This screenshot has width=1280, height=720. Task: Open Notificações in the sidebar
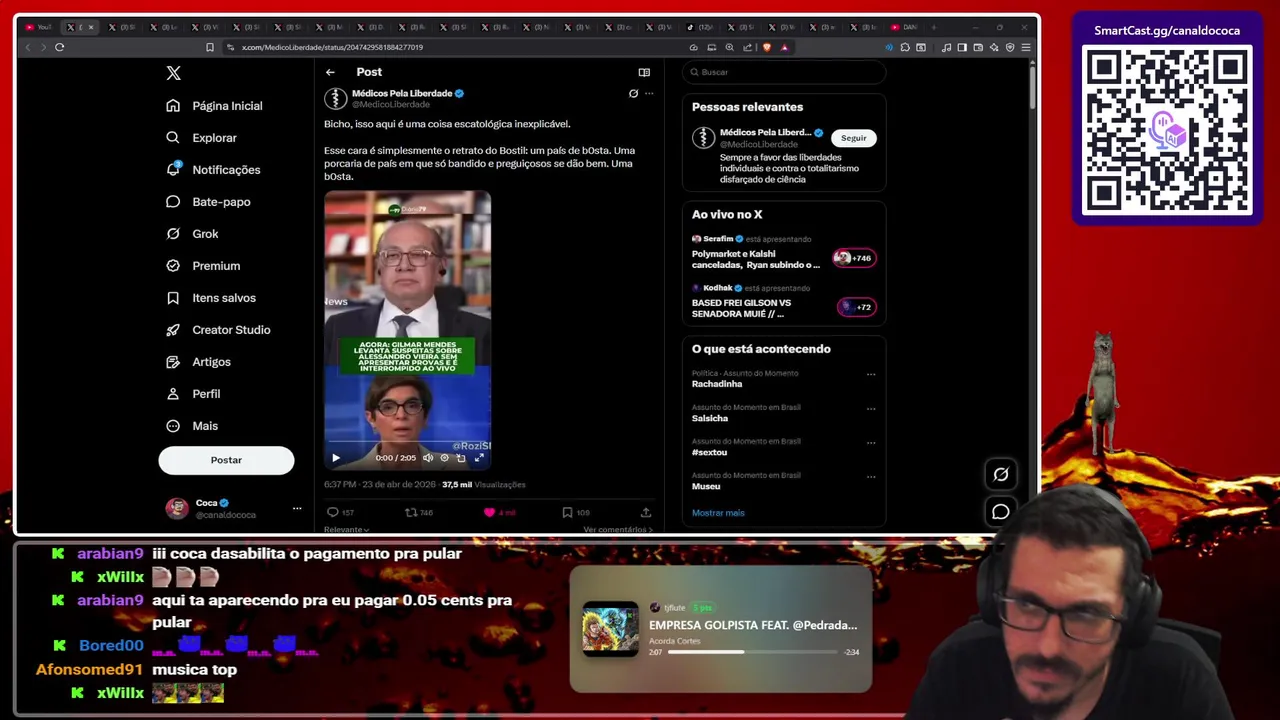coord(214,170)
